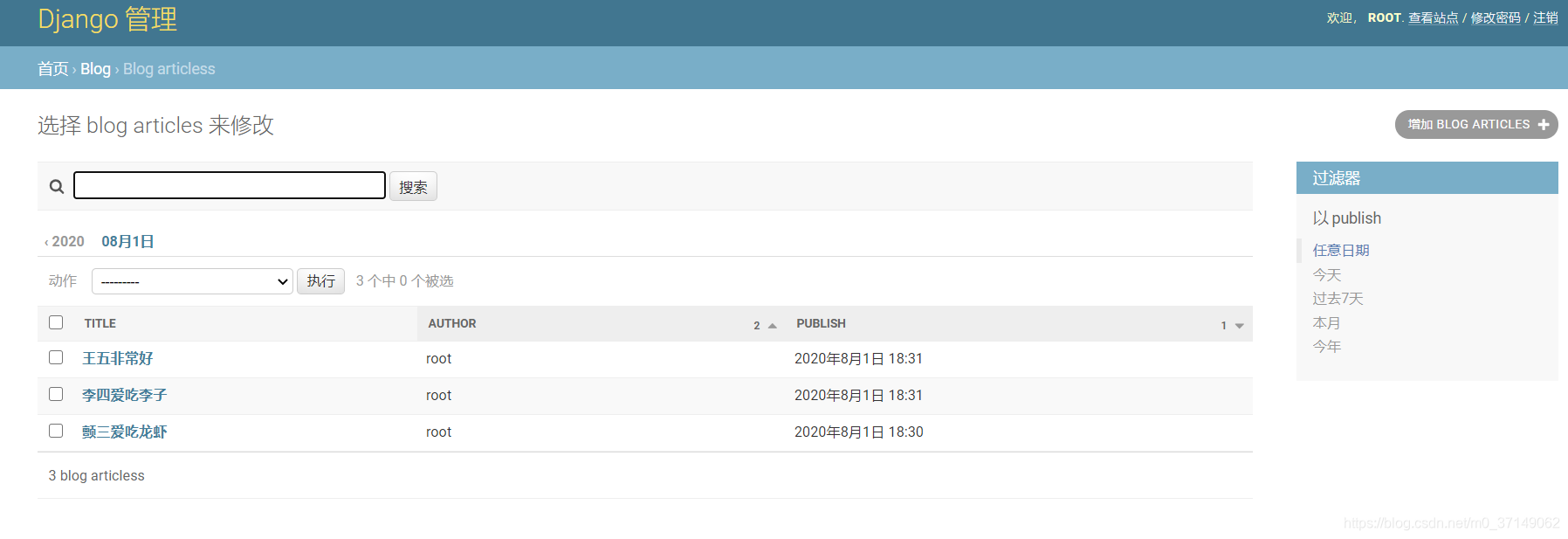The height and width of the screenshot is (539, 1568).
Task: Click the 搜索 search button
Action: 413,187
